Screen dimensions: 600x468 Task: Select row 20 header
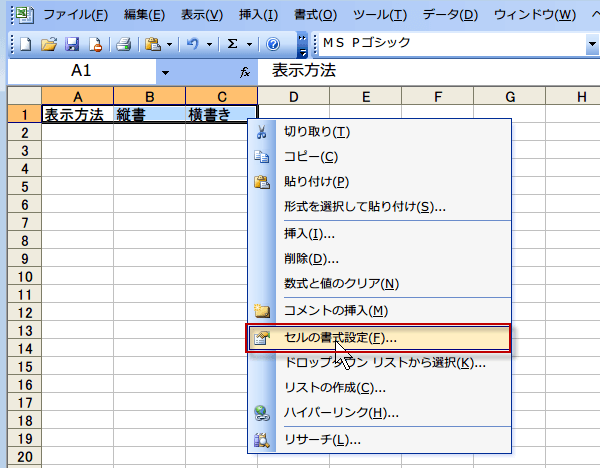point(24,456)
